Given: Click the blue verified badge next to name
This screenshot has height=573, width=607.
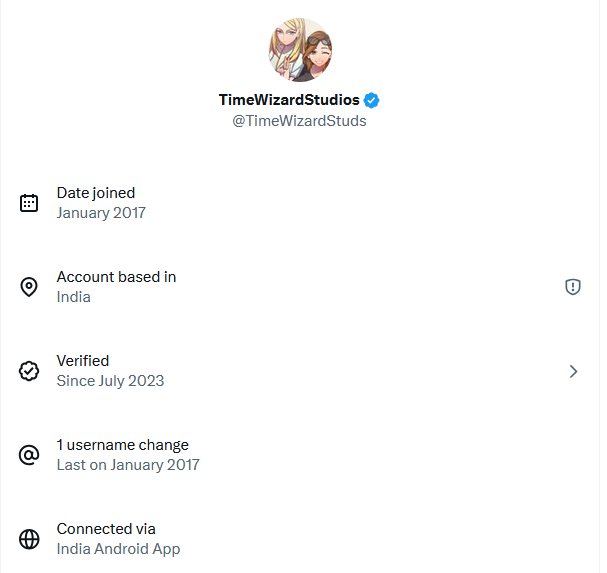Looking at the screenshot, I should pyautogui.click(x=371, y=100).
